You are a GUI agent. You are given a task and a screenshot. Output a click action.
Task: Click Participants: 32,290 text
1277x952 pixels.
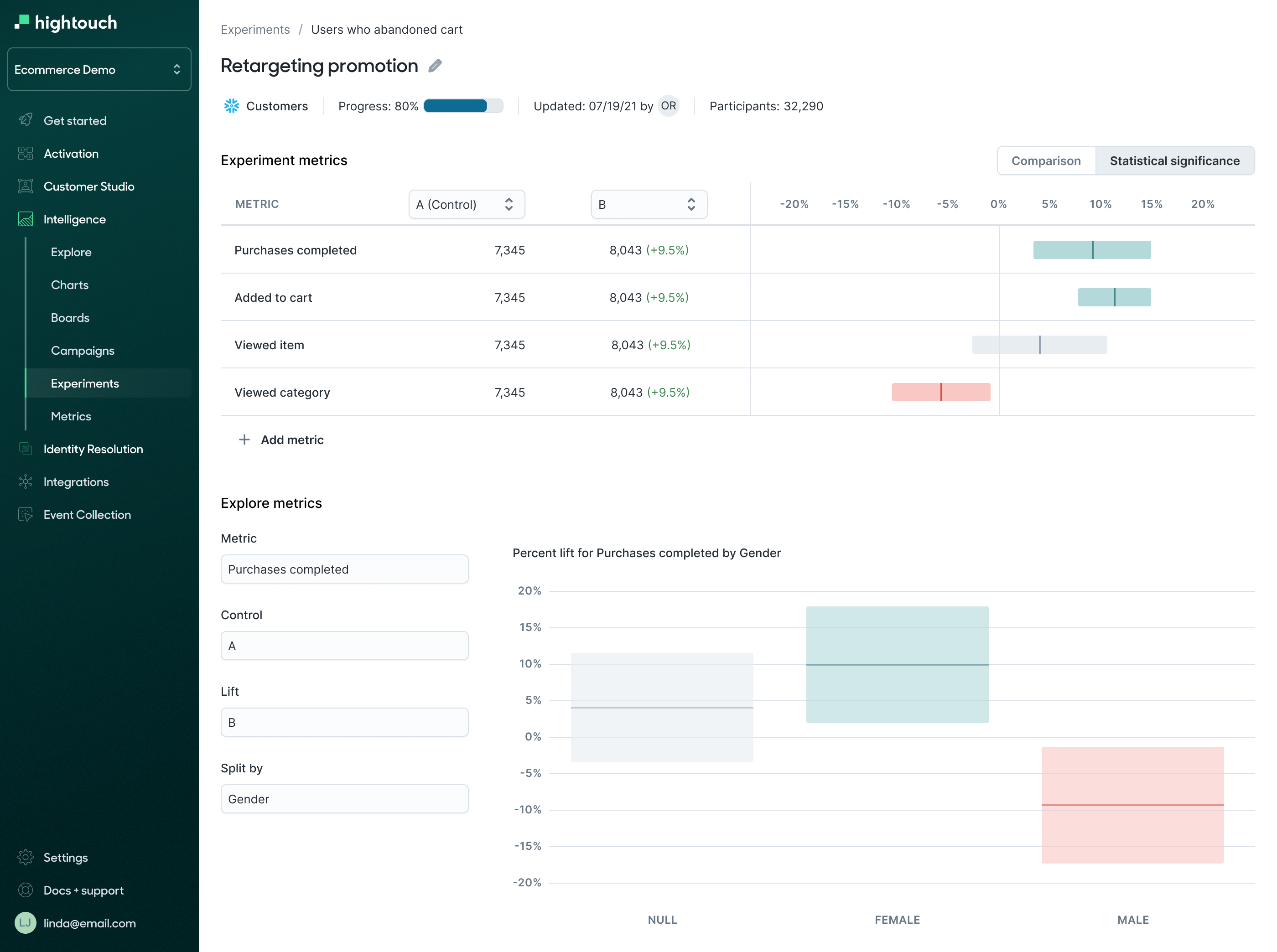click(x=766, y=106)
